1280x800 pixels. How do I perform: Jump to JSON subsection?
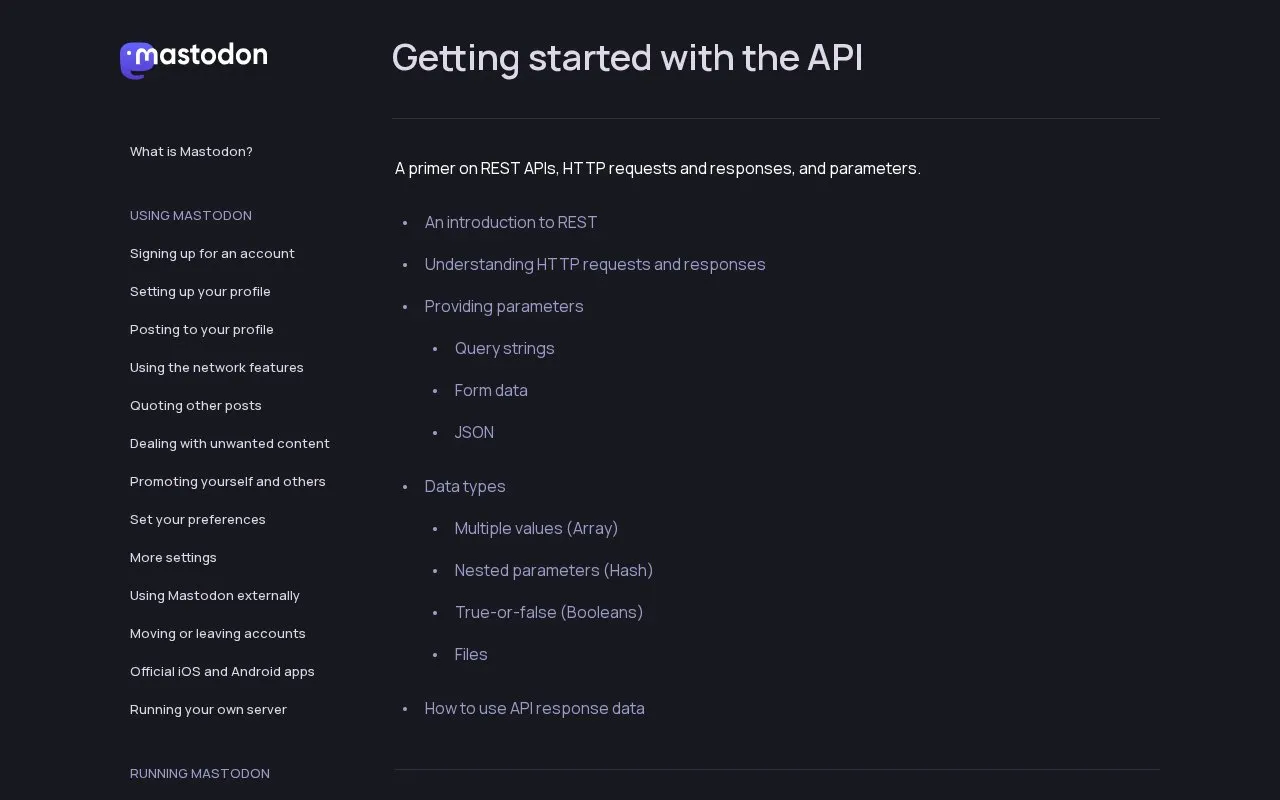pyautogui.click(x=474, y=432)
